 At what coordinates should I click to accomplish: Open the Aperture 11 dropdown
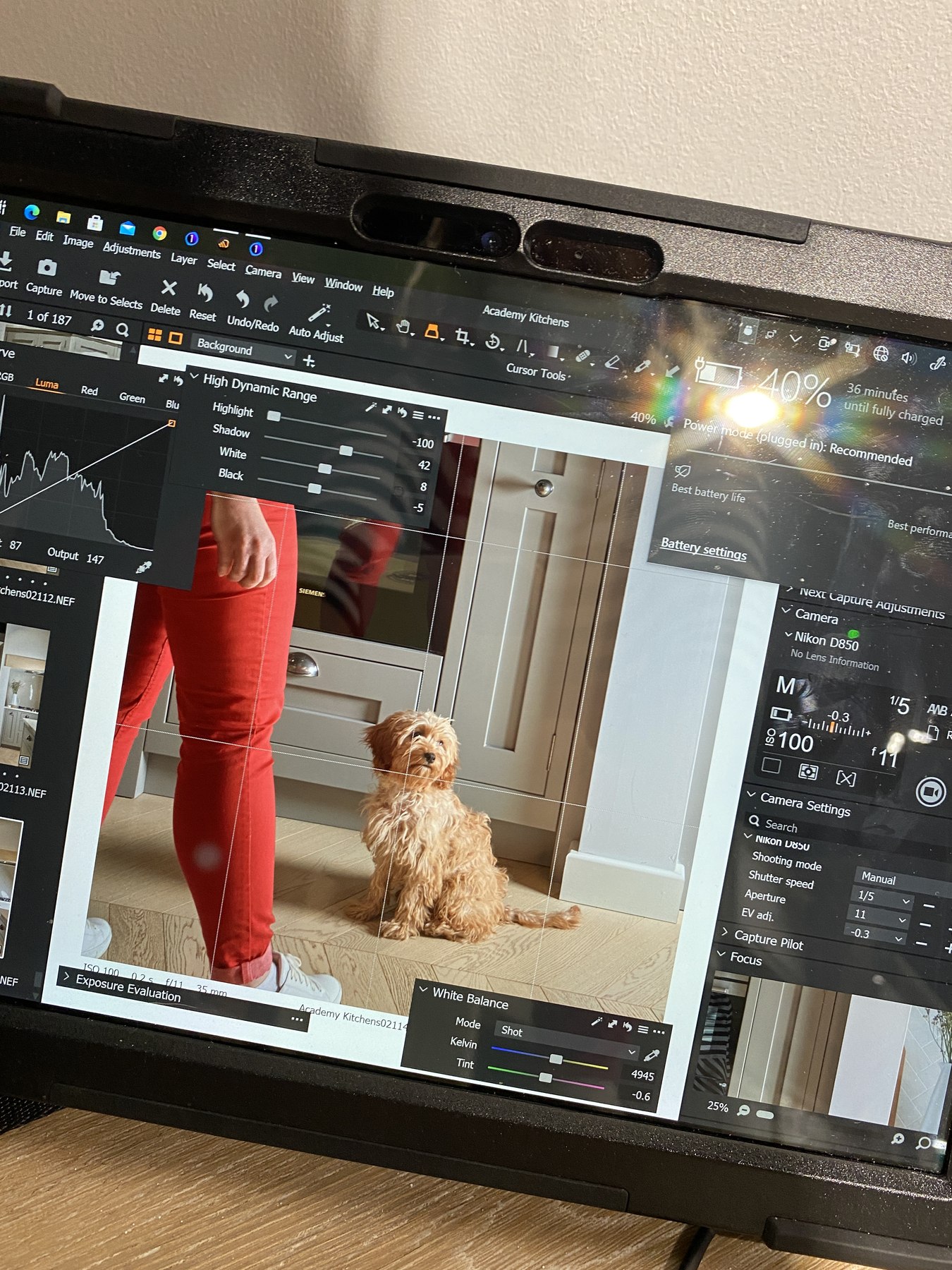point(879,917)
